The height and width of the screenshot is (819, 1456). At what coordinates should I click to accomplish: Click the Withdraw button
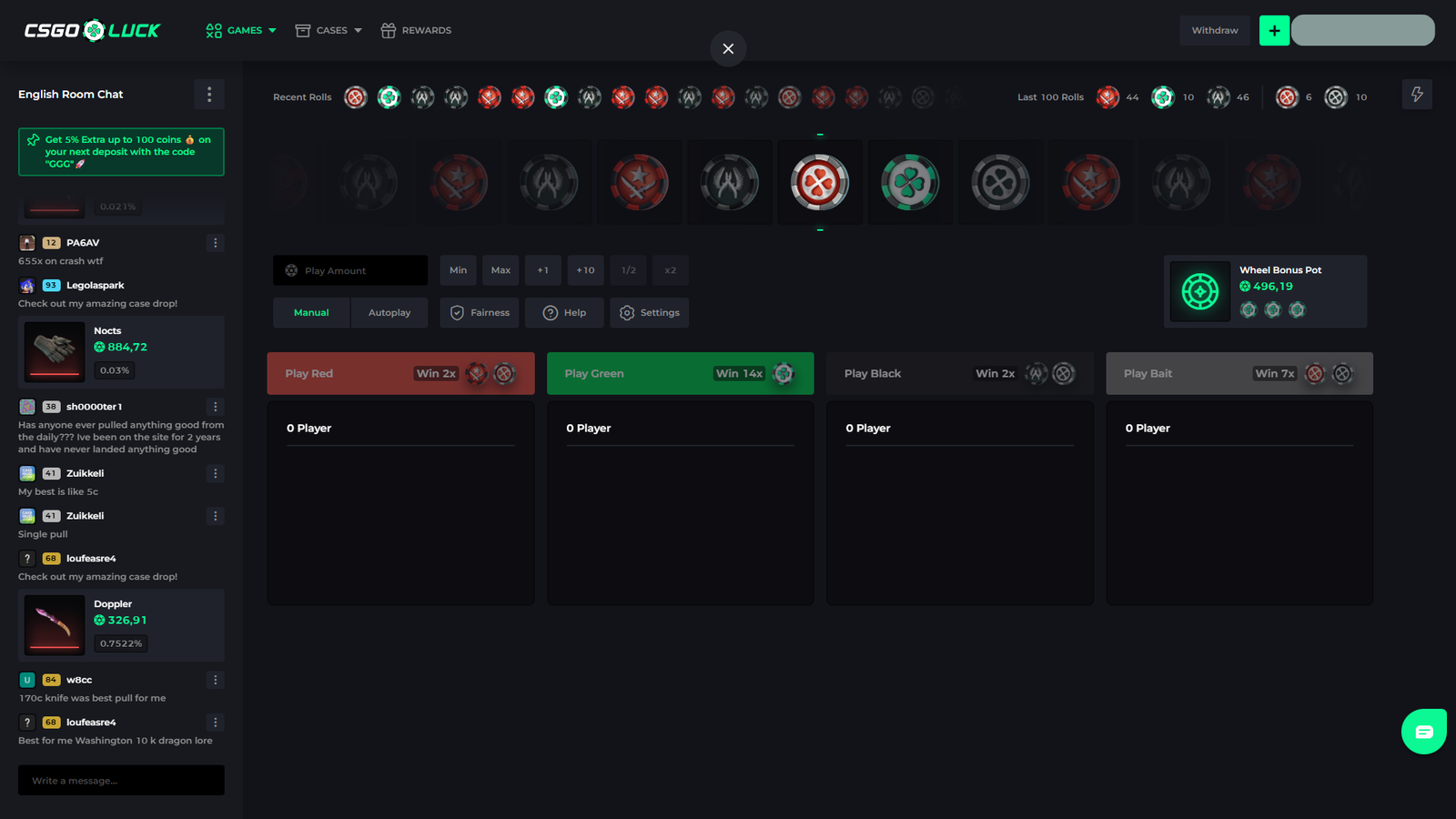[x=1214, y=30]
